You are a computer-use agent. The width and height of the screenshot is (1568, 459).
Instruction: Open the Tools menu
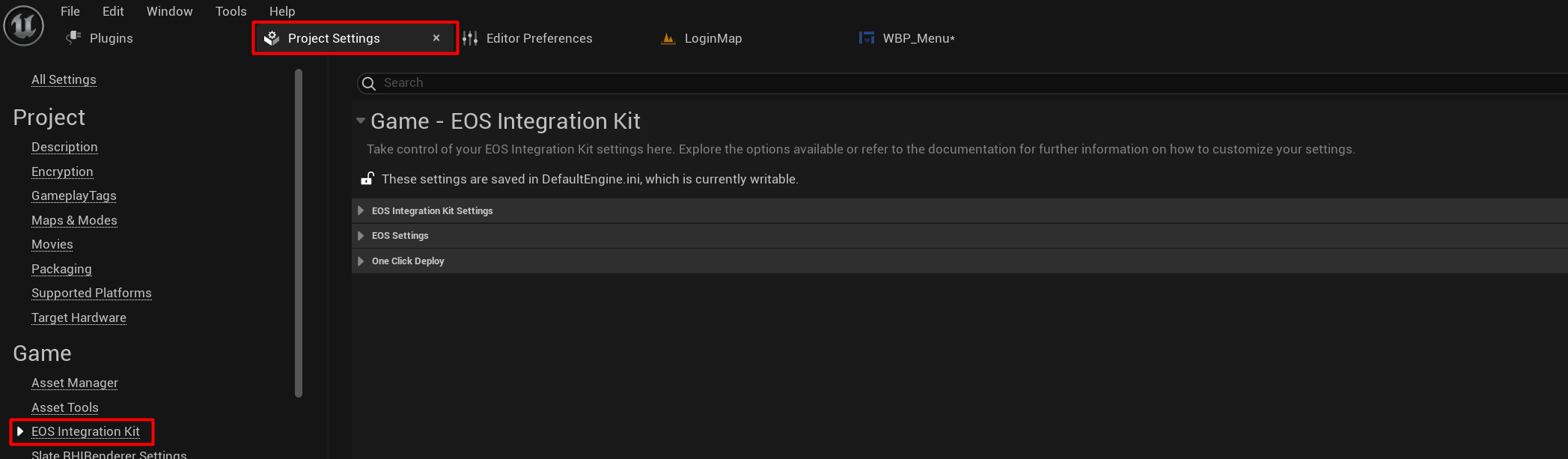click(x=231, y=11)
